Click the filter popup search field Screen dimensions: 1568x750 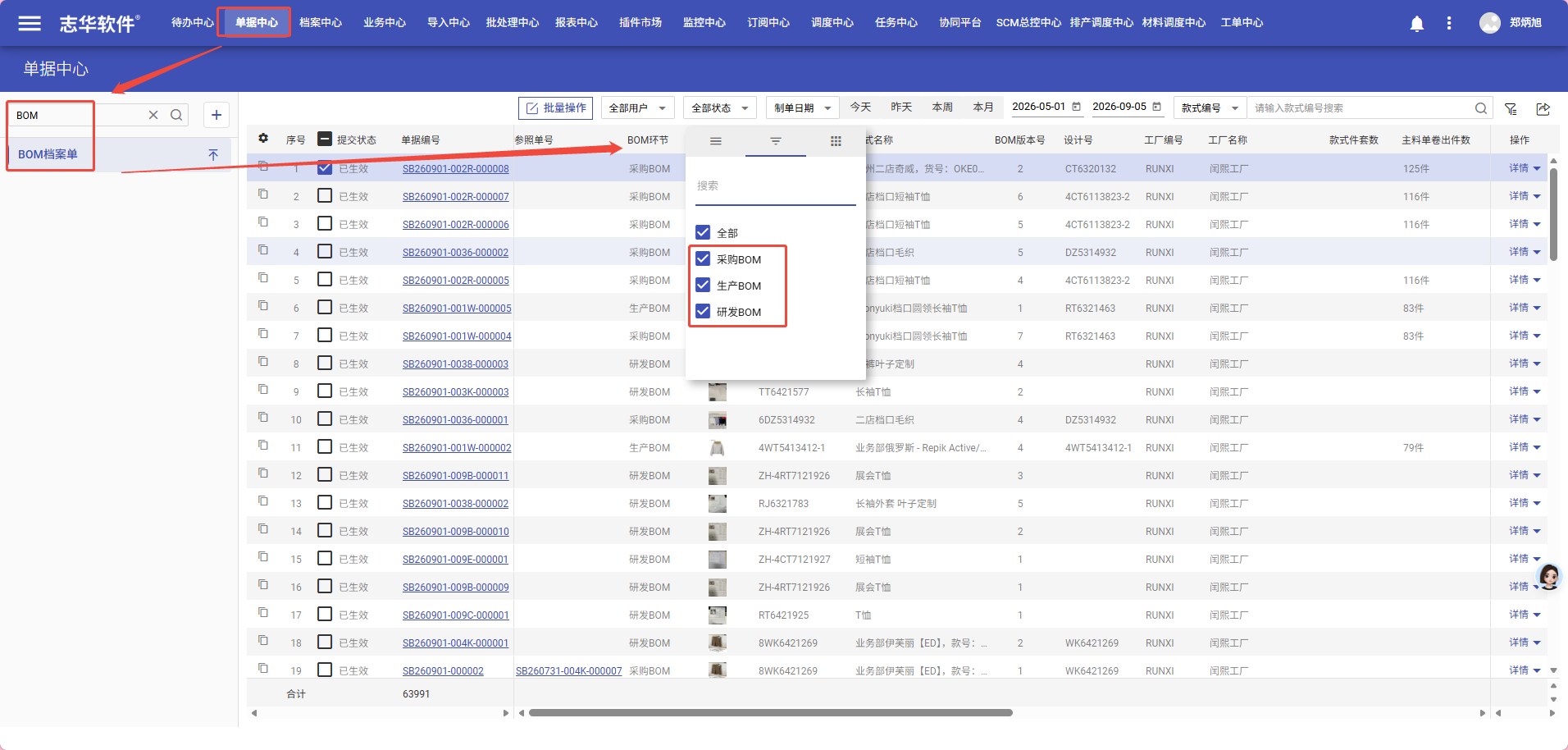tap(775, 186)
